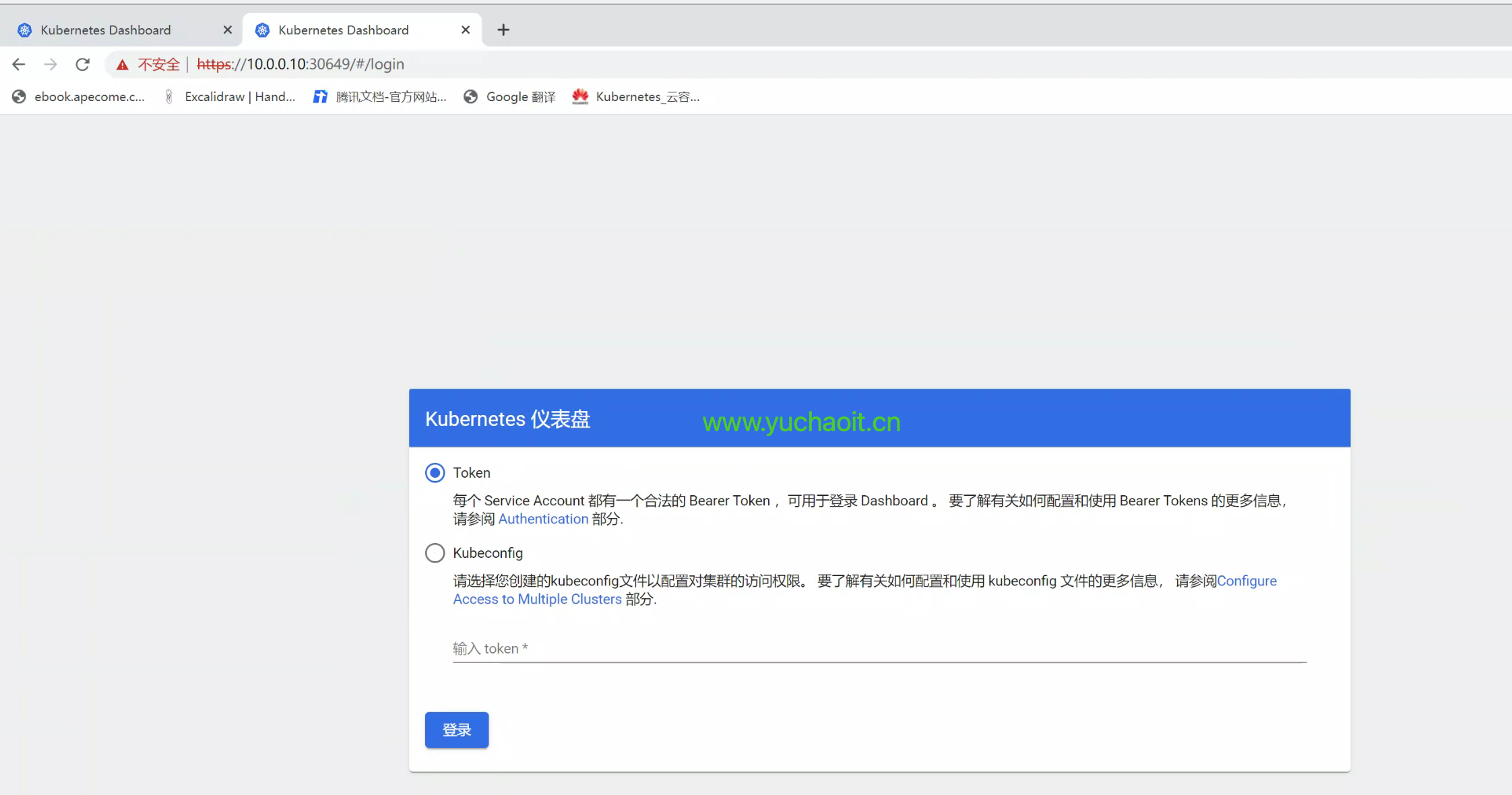Viewport: 1512px width, 795px height.
Task: Click the second Kubernetes Dashboard tab
Action: pos(344,30)
